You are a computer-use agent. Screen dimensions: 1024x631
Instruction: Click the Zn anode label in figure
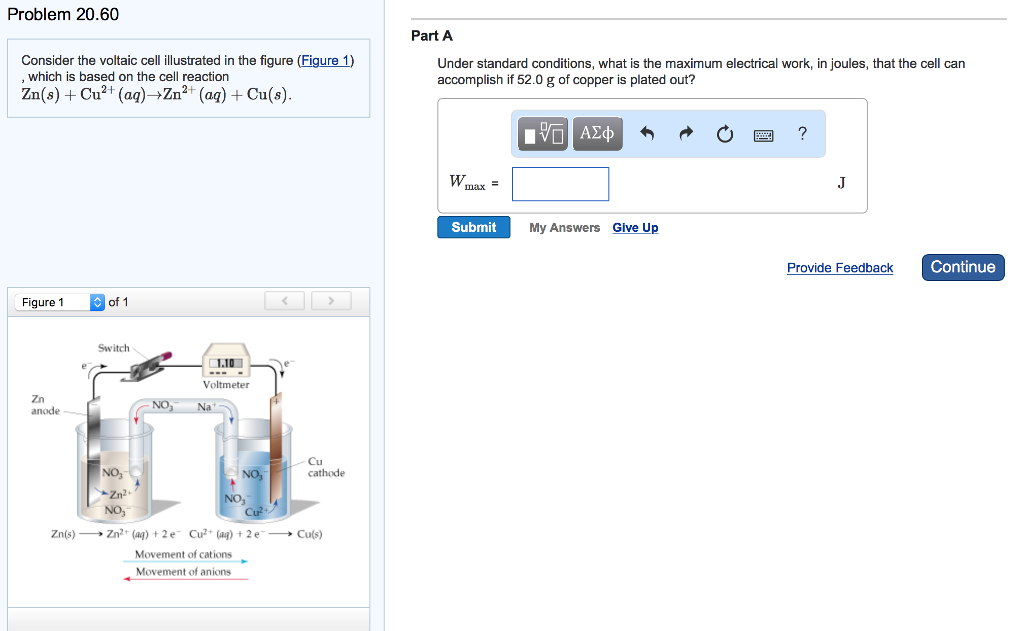pos(45,405)
